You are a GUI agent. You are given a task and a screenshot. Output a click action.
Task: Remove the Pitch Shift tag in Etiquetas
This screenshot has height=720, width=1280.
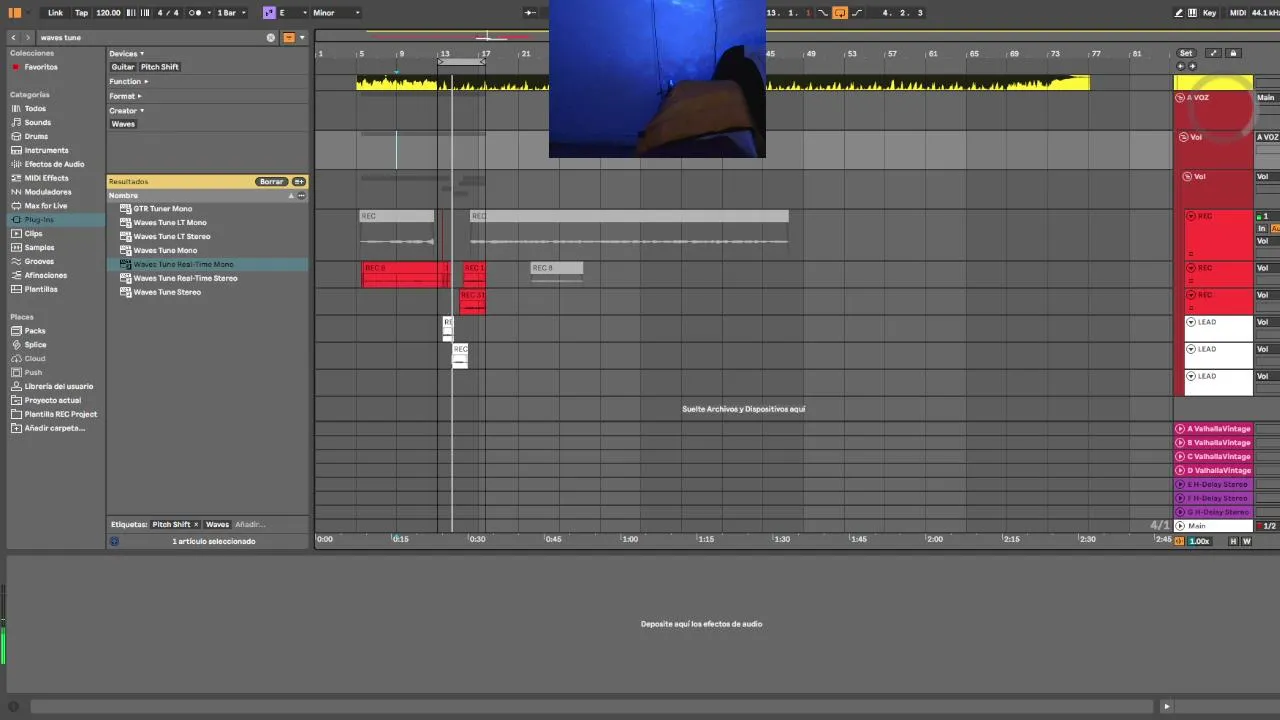[x=196, y=525]
